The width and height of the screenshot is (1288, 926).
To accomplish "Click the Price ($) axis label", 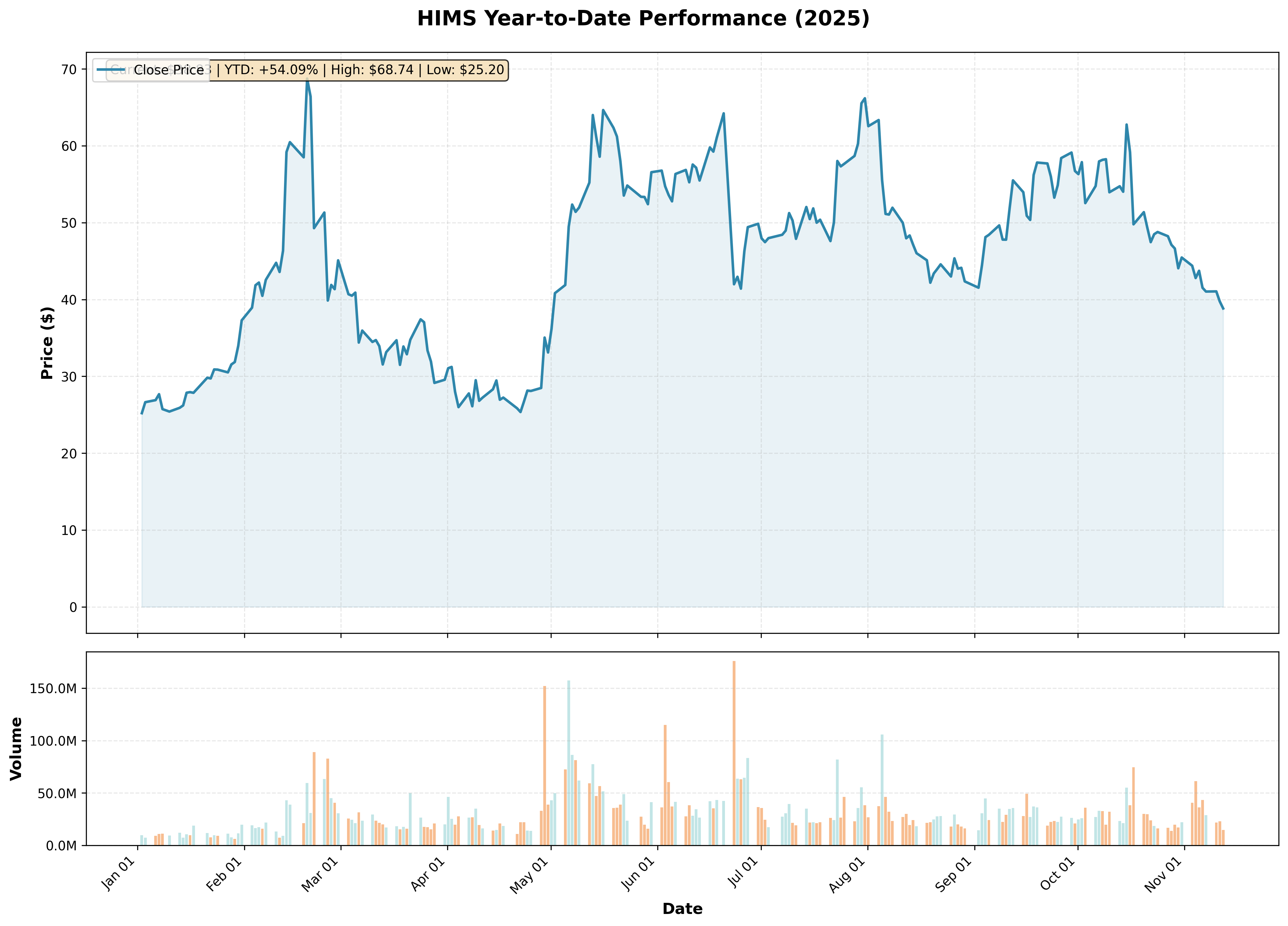I will point(47,343).
